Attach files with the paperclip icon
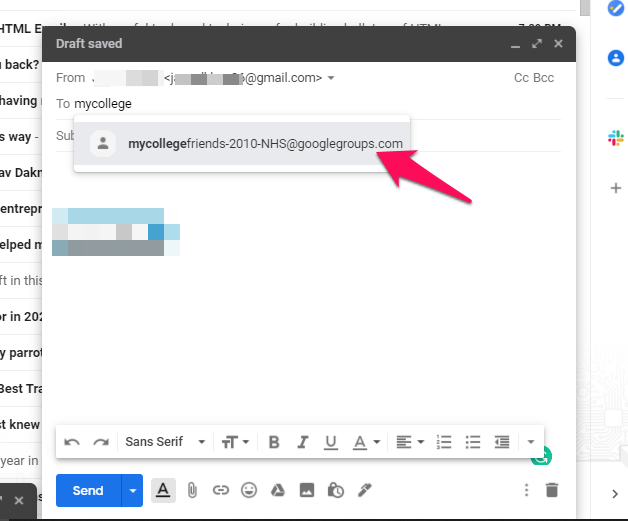 (x=192, y=490)
